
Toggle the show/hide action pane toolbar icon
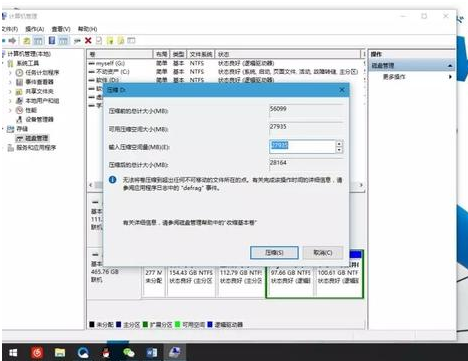[63, 41]
